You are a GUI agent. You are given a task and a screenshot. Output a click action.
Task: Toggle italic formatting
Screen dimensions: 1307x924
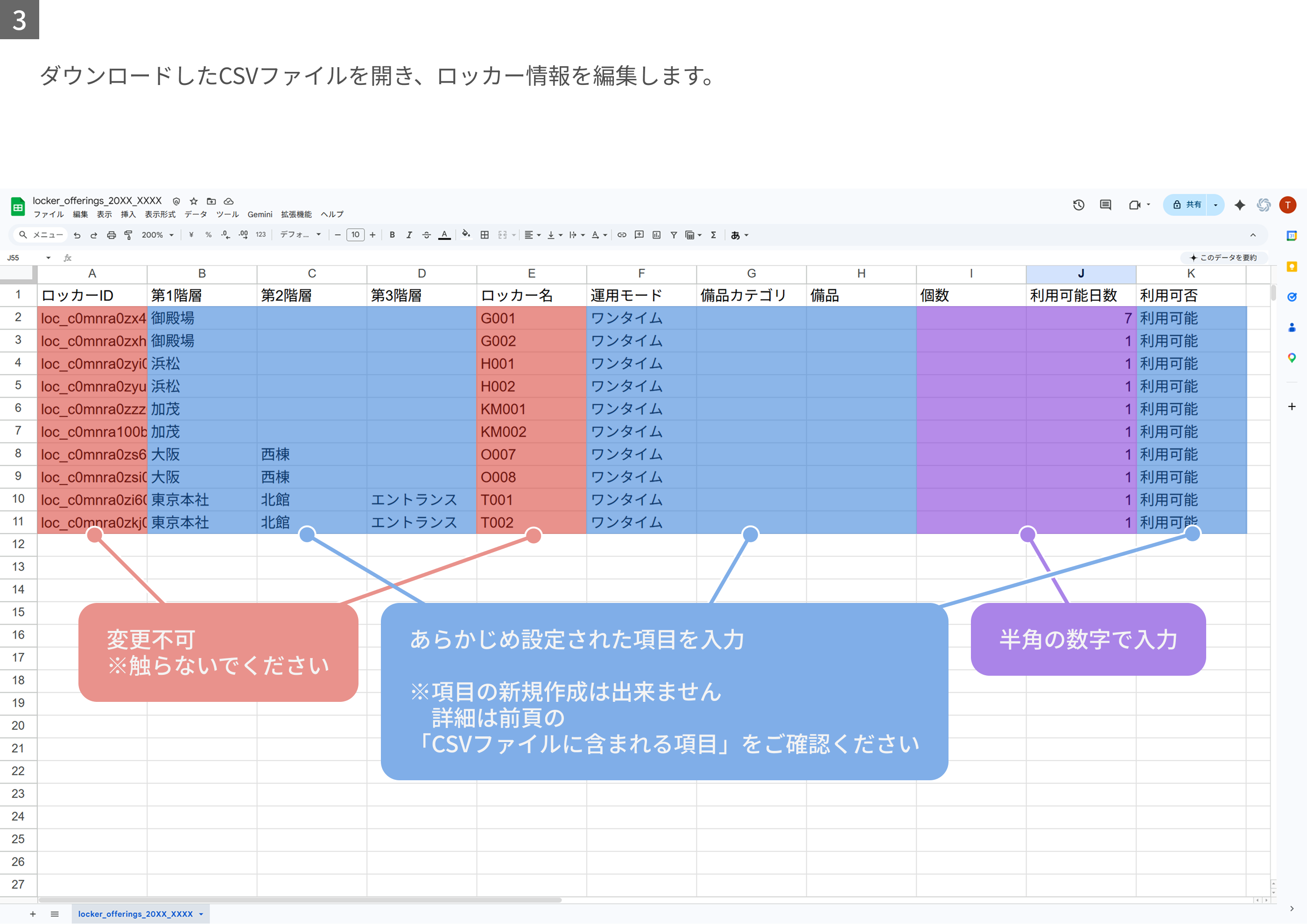[409, 235]
